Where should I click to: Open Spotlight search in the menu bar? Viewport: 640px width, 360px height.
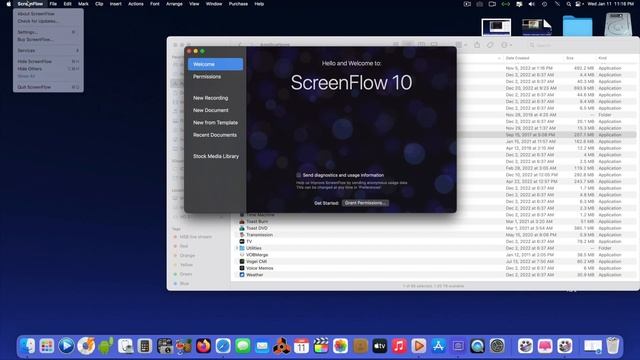(569, 4)
